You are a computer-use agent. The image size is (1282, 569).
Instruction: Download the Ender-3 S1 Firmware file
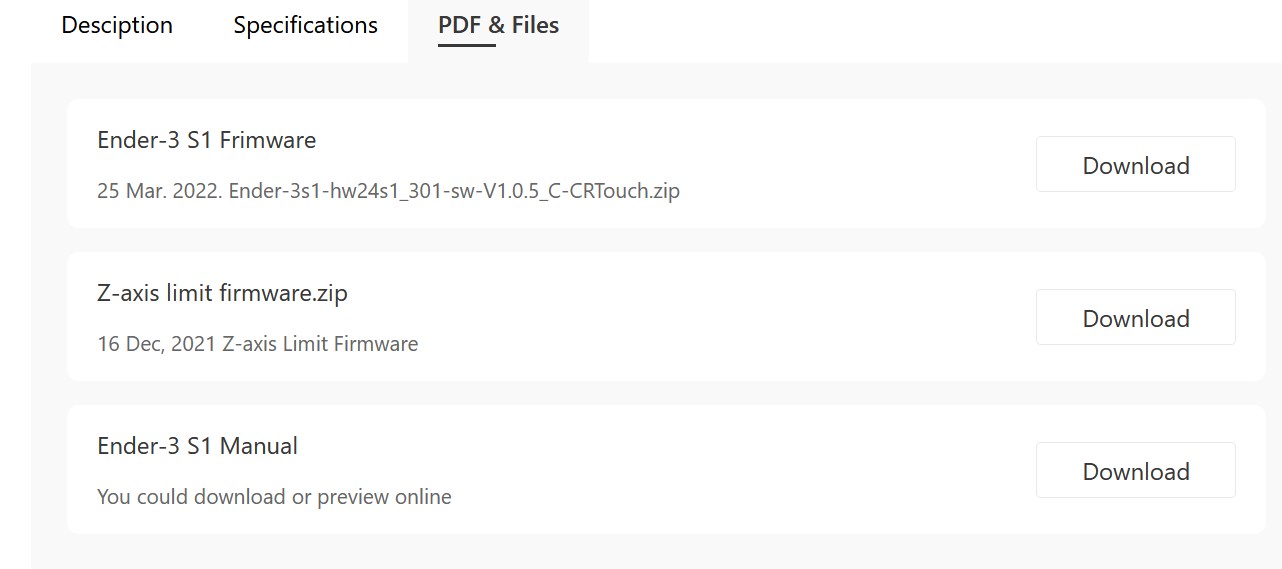(x=1135, y=165)
